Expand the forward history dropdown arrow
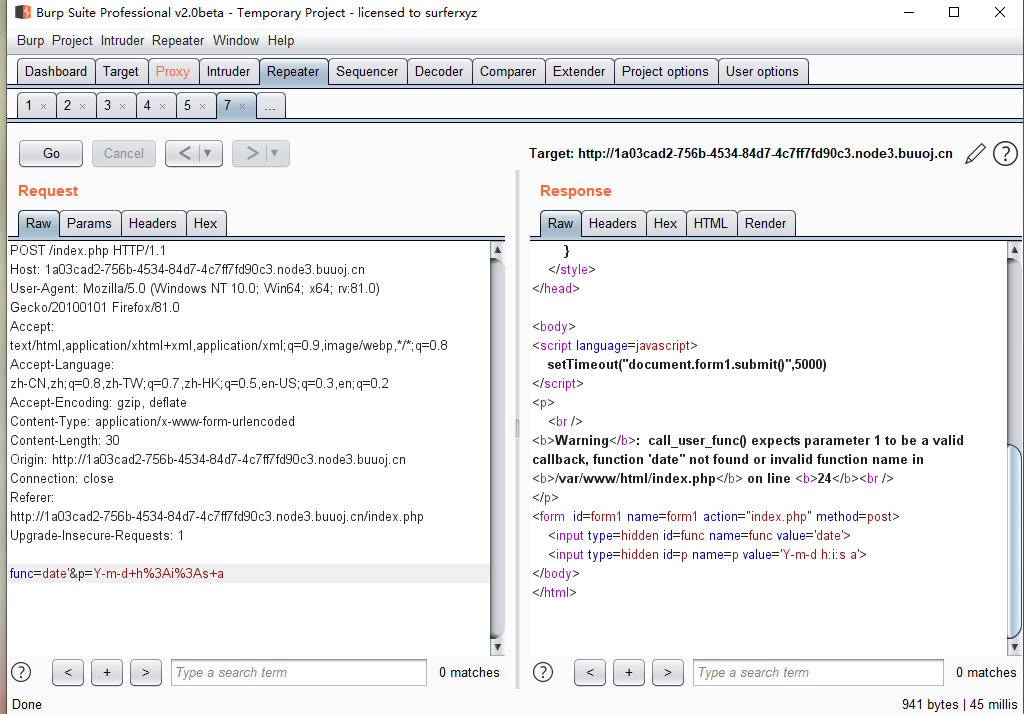The width and height of the screenshot is (1024, 714). coord(275,154)
